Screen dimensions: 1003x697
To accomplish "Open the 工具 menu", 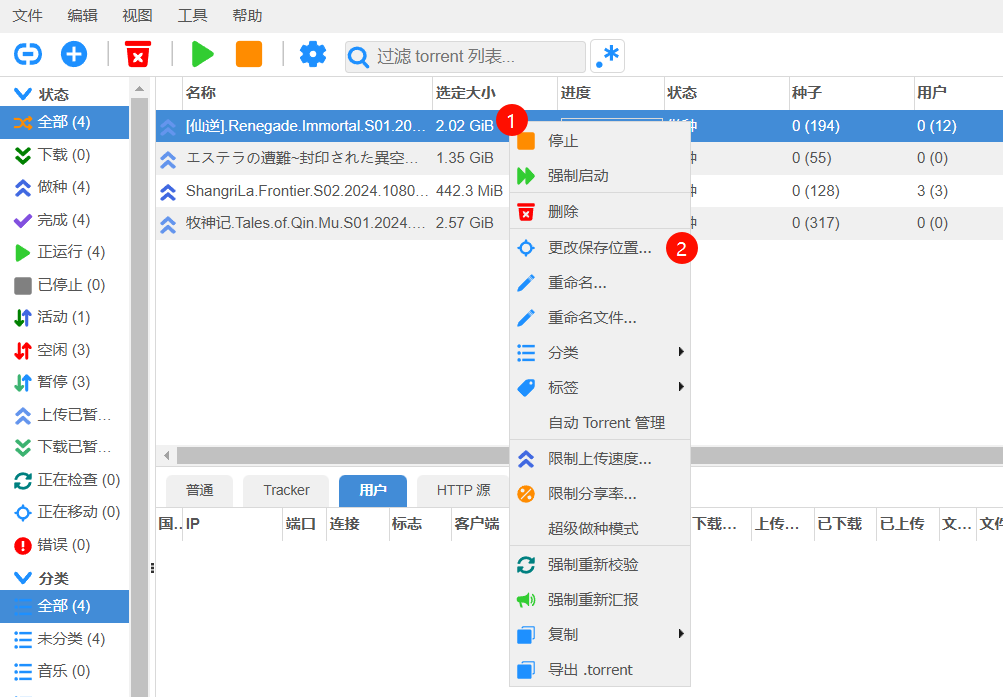I will point(190,15).
